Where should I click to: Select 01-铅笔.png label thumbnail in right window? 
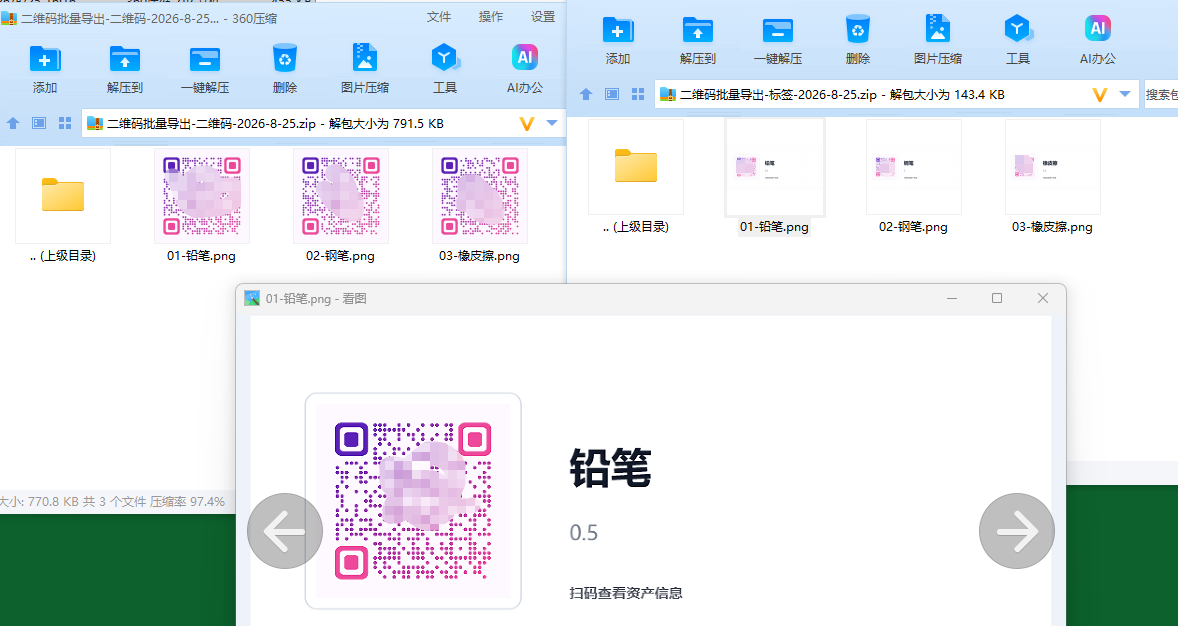[775, 167]
